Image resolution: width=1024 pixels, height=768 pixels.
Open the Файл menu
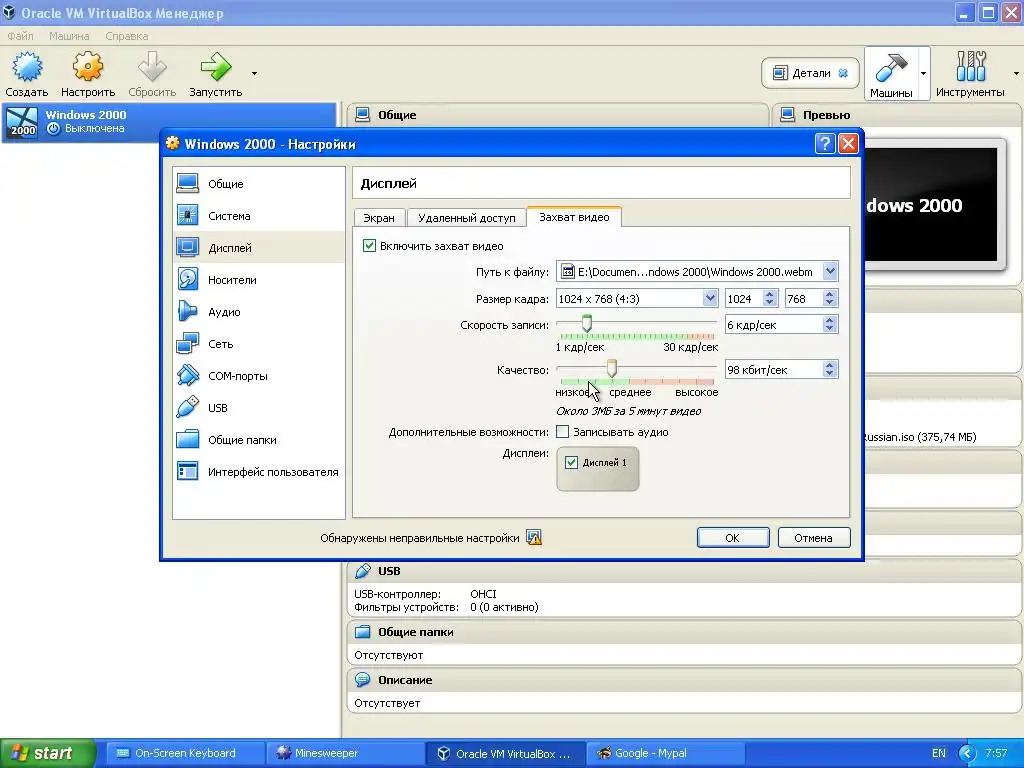coord(20,36)
